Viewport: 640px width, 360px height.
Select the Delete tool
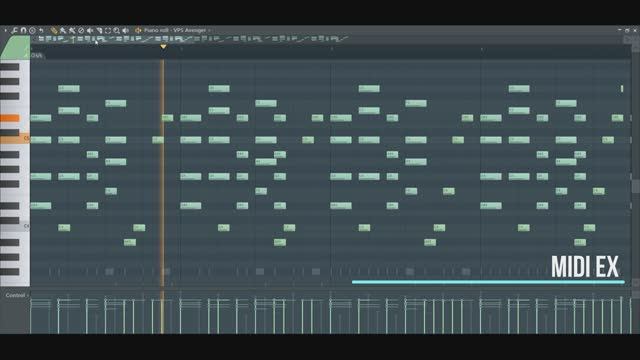[x=81, y=30]
